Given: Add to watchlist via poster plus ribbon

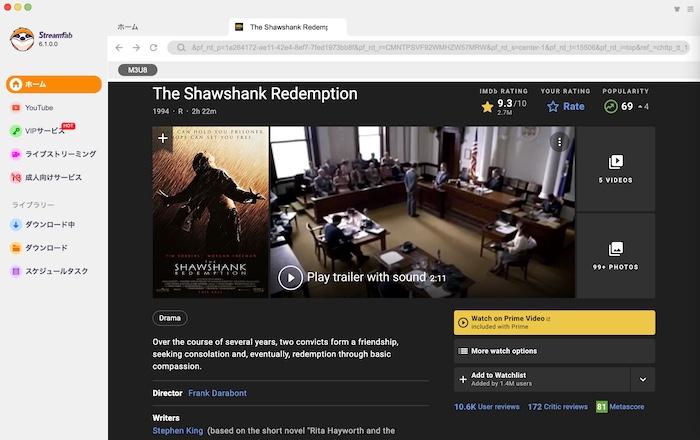Looking at the screenshot, I should click(x=162, y=138).
